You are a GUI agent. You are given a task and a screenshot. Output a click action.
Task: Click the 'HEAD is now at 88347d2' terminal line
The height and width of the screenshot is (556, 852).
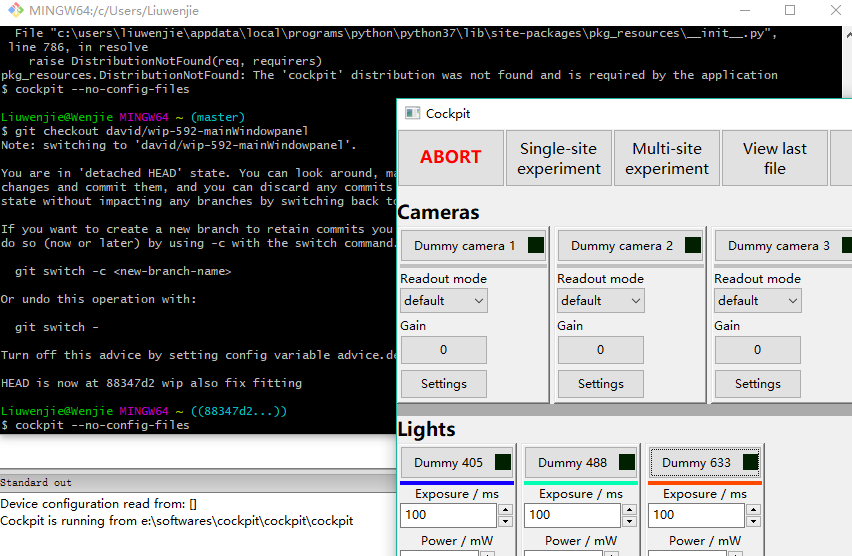[151, 383]
